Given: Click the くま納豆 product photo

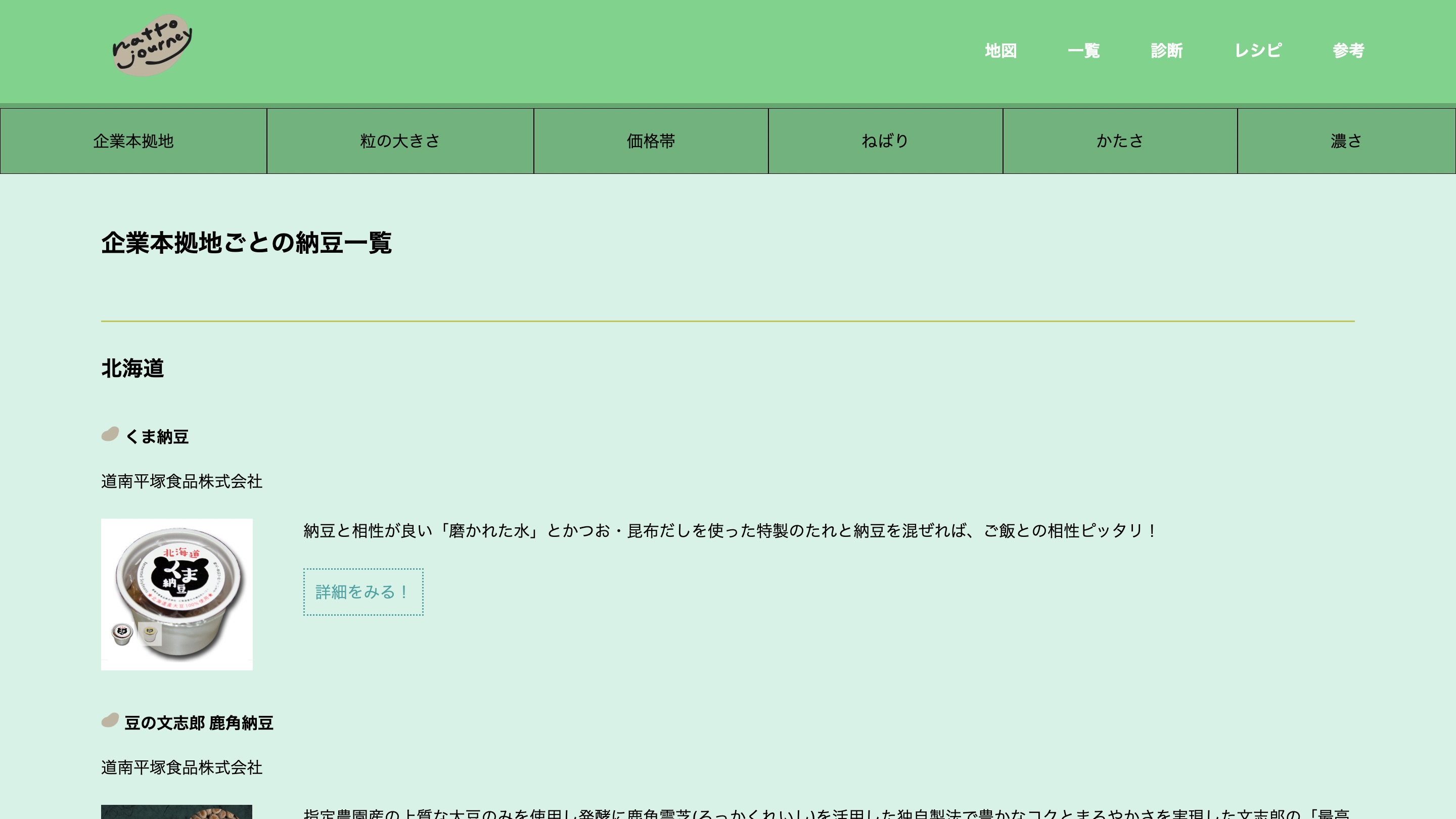Looking at the screenshot, I should click(x=176, y=594).
